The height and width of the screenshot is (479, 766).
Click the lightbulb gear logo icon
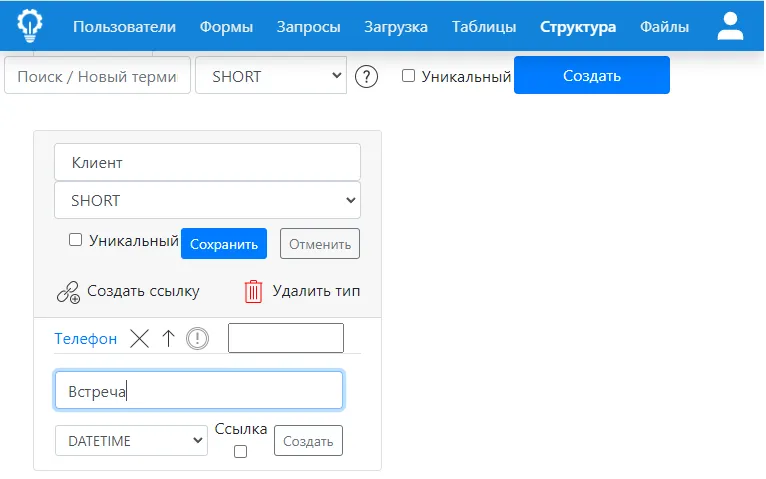30,26
